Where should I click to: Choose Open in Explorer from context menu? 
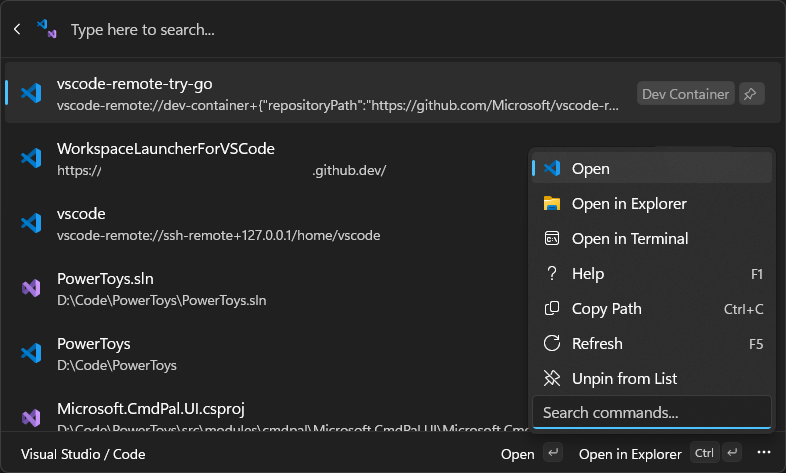[x=651, y=203]
